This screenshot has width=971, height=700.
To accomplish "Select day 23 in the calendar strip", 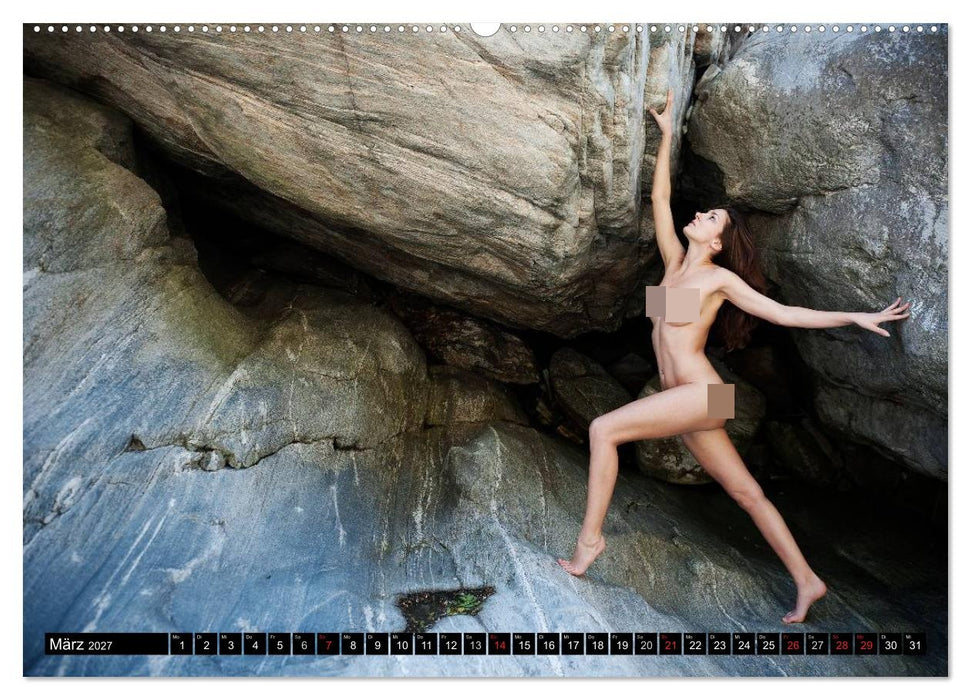I will tap(720, 644).
